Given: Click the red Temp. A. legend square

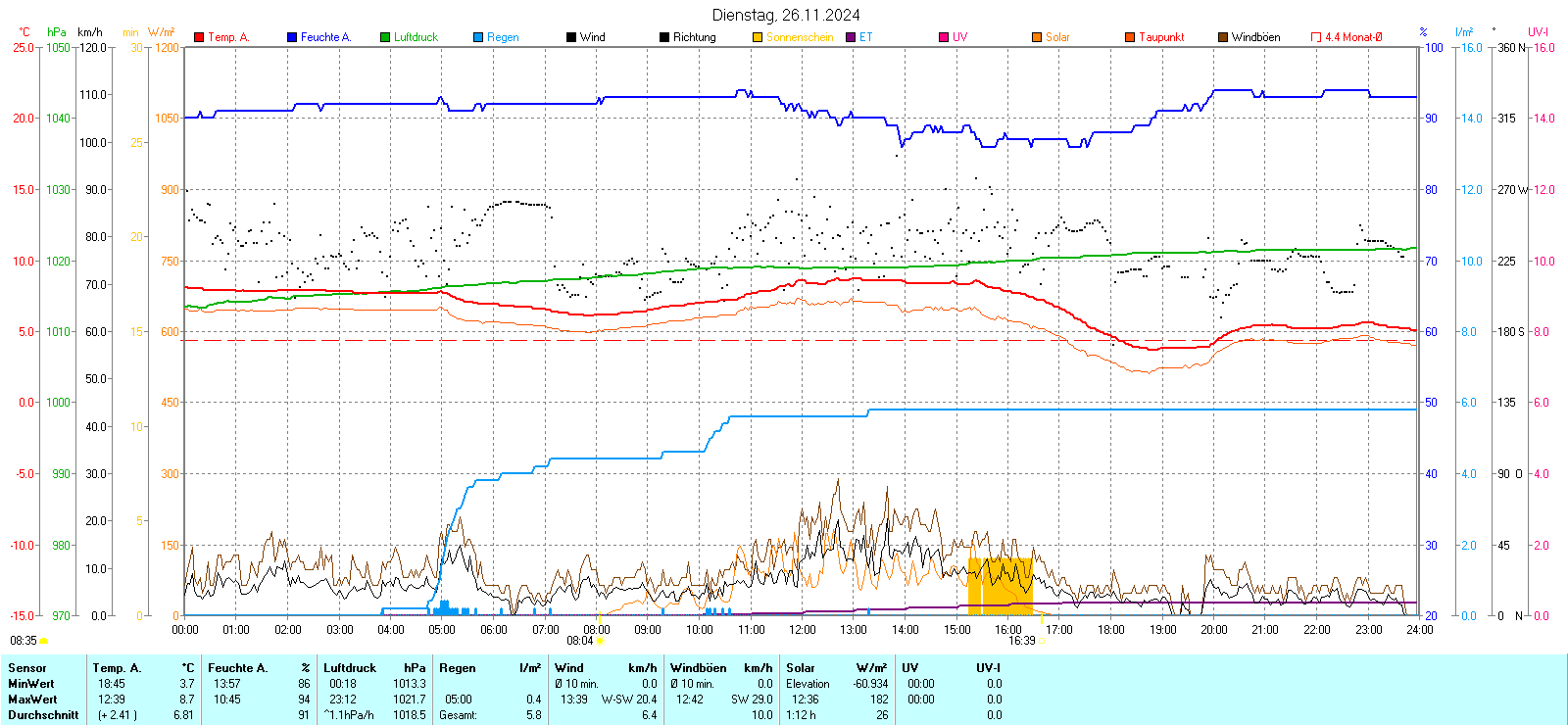Looking at the screenshot, I should (x=199, y=37).
